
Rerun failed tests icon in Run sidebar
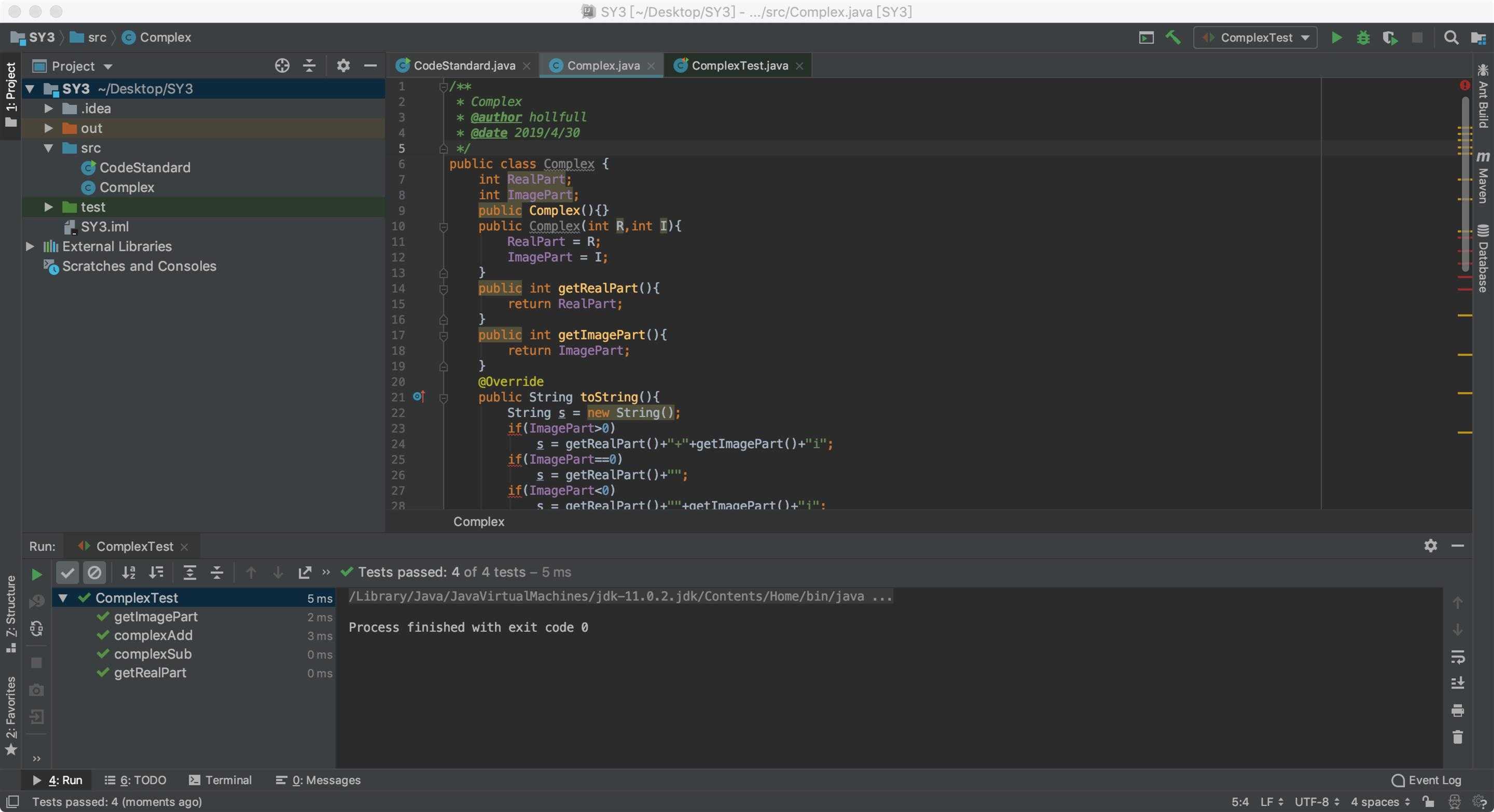tap(36, 601)
